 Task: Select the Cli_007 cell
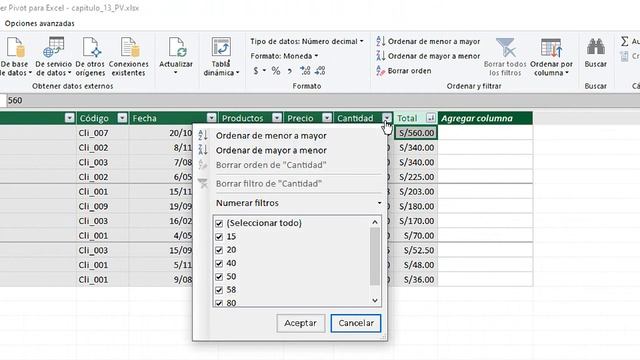tap(102, 133)
